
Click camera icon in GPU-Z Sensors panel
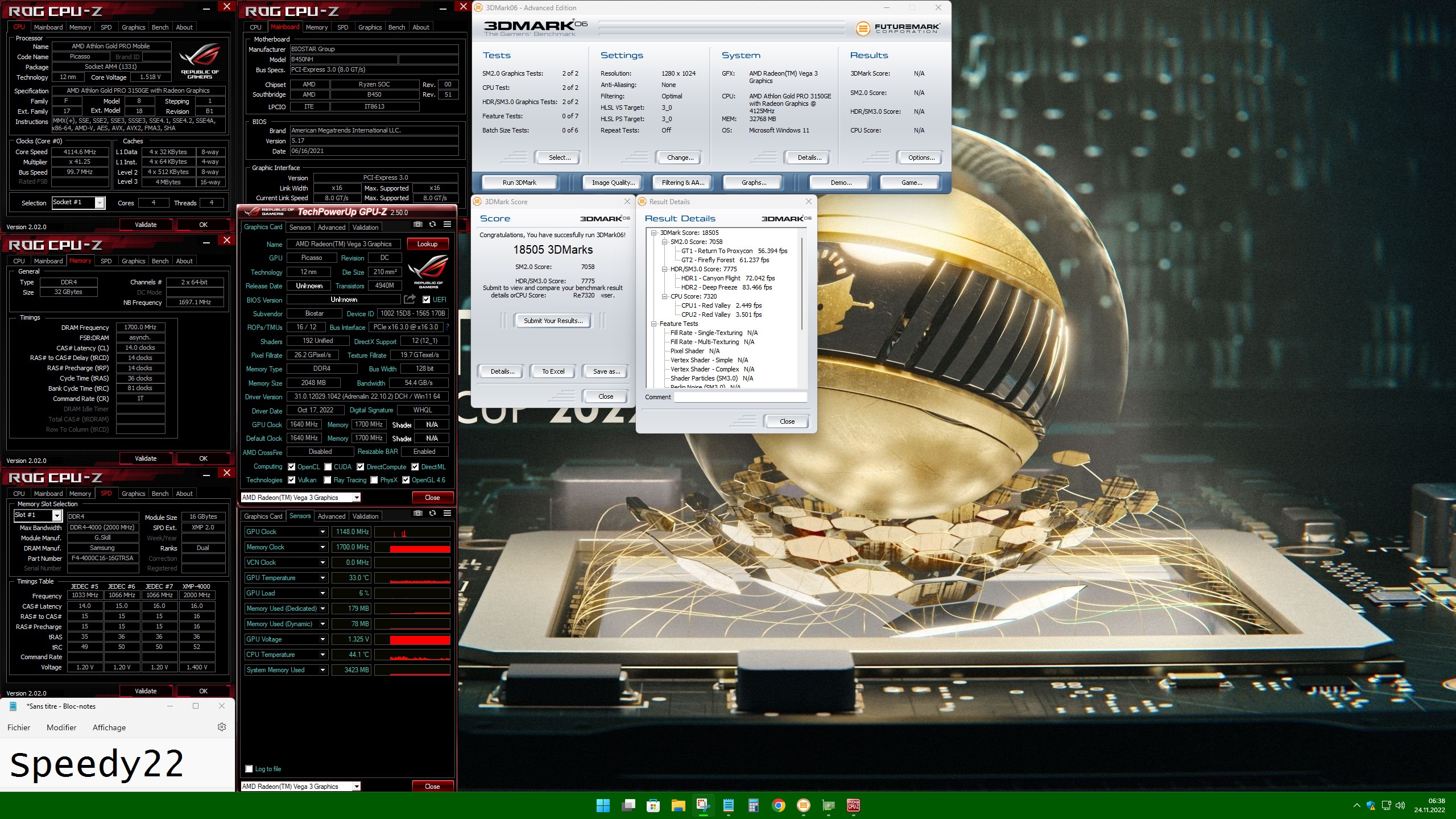(417, 514)
